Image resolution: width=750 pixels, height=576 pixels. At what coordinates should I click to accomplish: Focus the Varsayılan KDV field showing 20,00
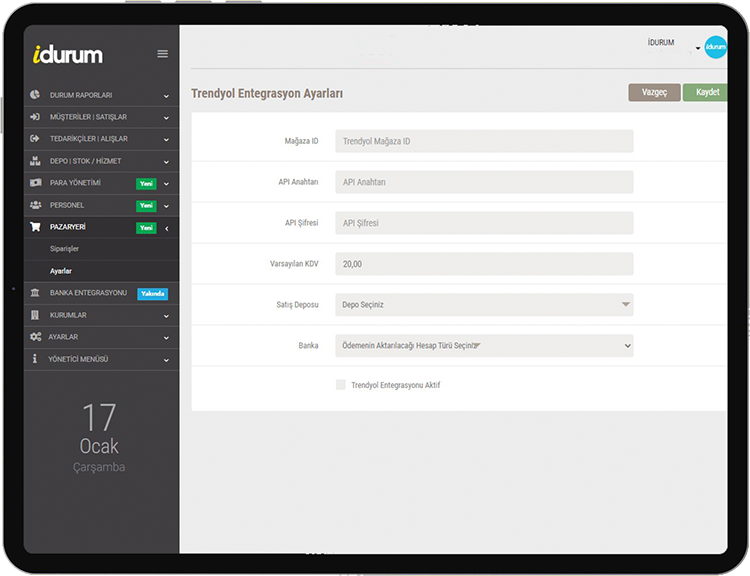tap(484, 264)
